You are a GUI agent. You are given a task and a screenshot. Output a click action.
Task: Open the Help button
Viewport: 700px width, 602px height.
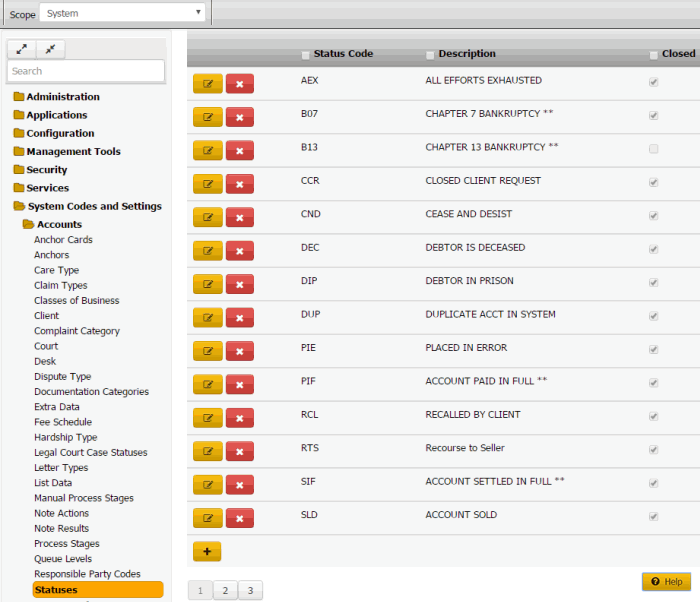pos(666,581)
